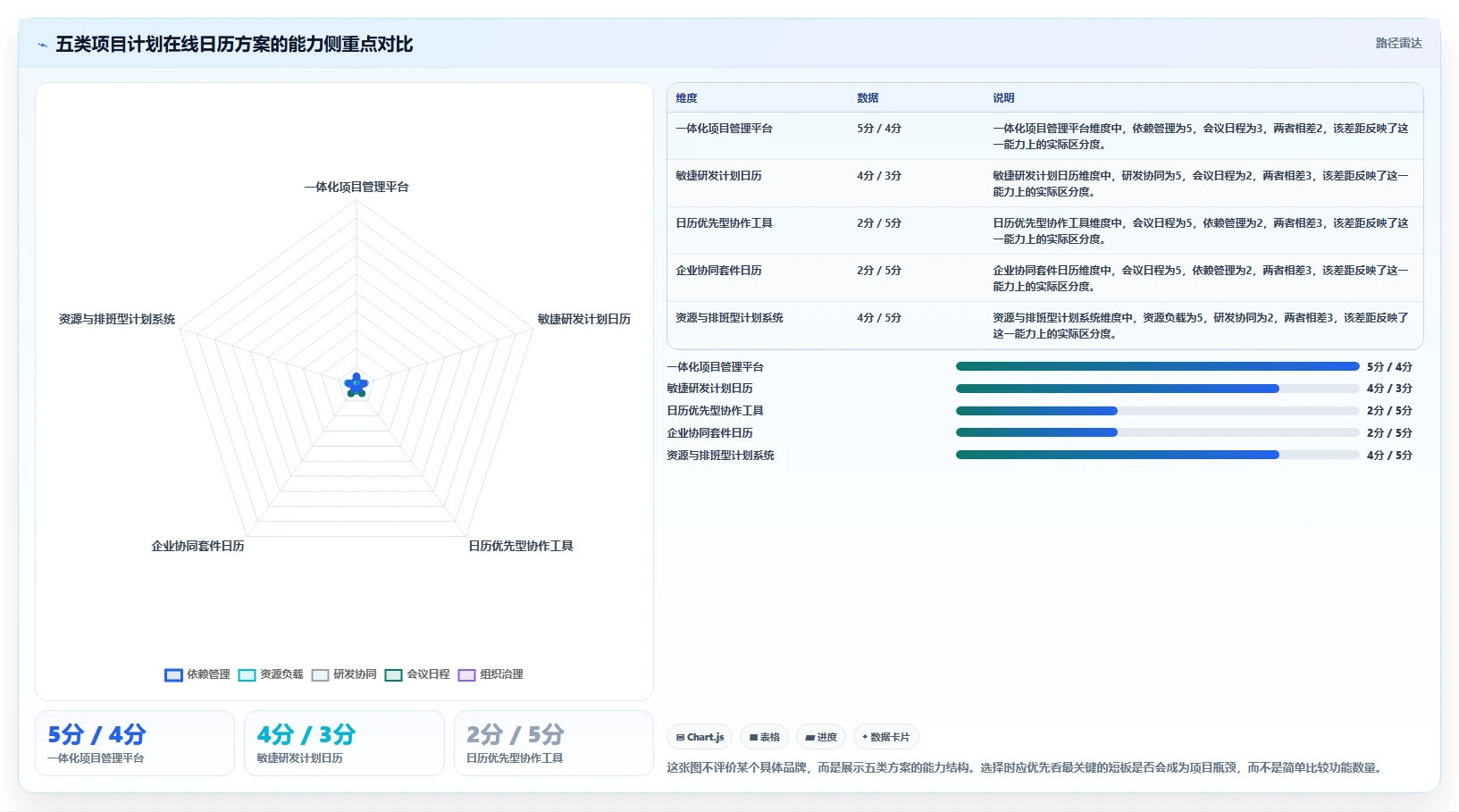This screenshot has width=1459, height=812.
Task: Click progress bar for 企业协同套件日历
Action: (1157, 432)
